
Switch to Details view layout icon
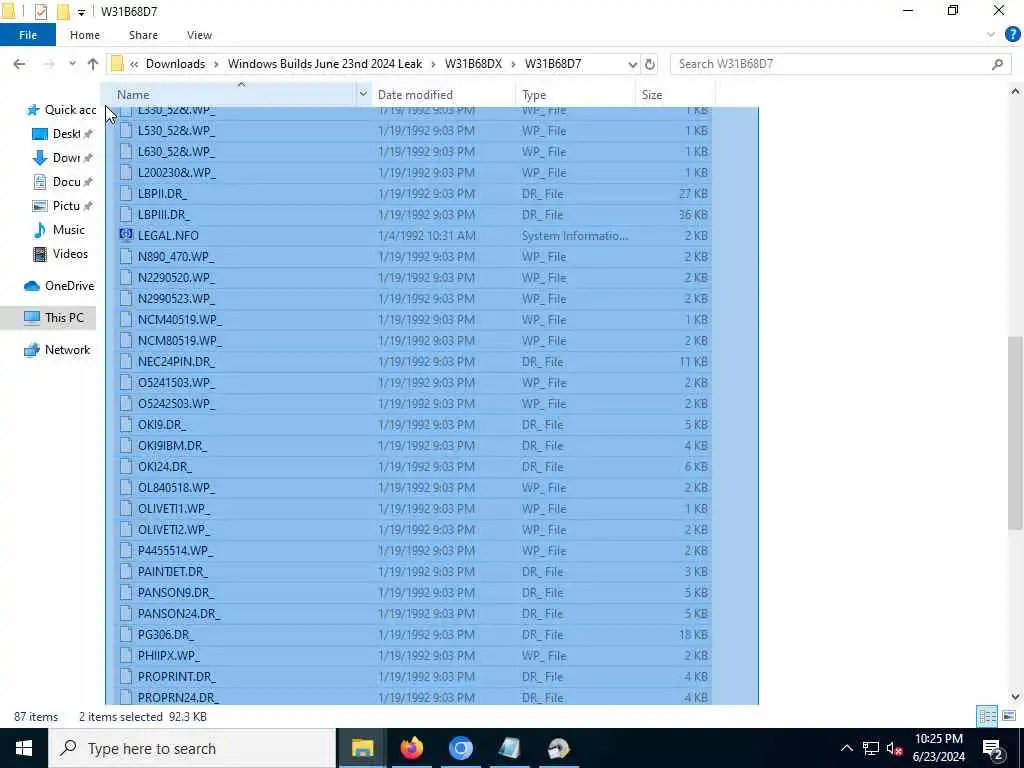[x=987, y=716]
